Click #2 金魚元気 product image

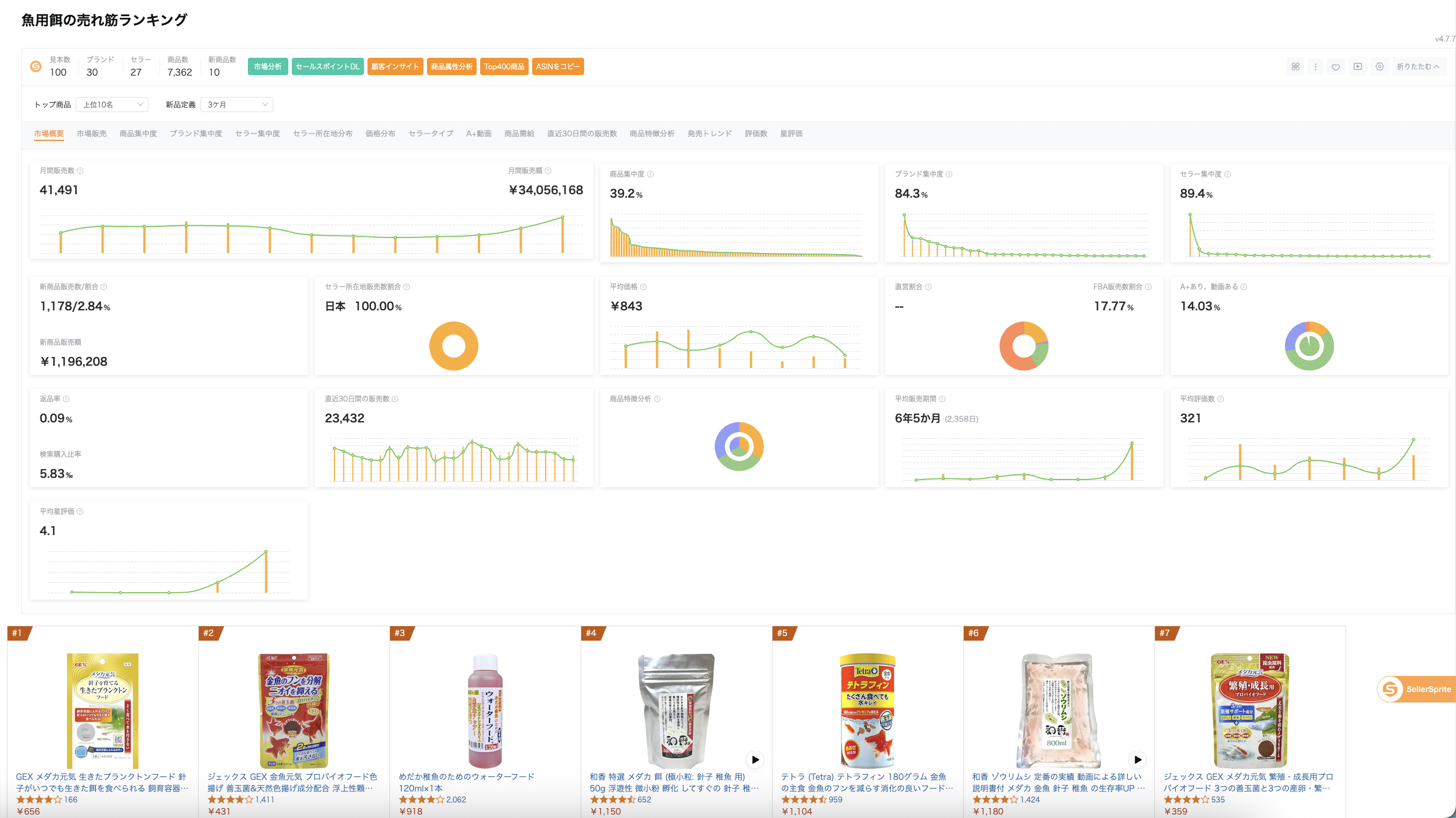click(x=294, y=711)
